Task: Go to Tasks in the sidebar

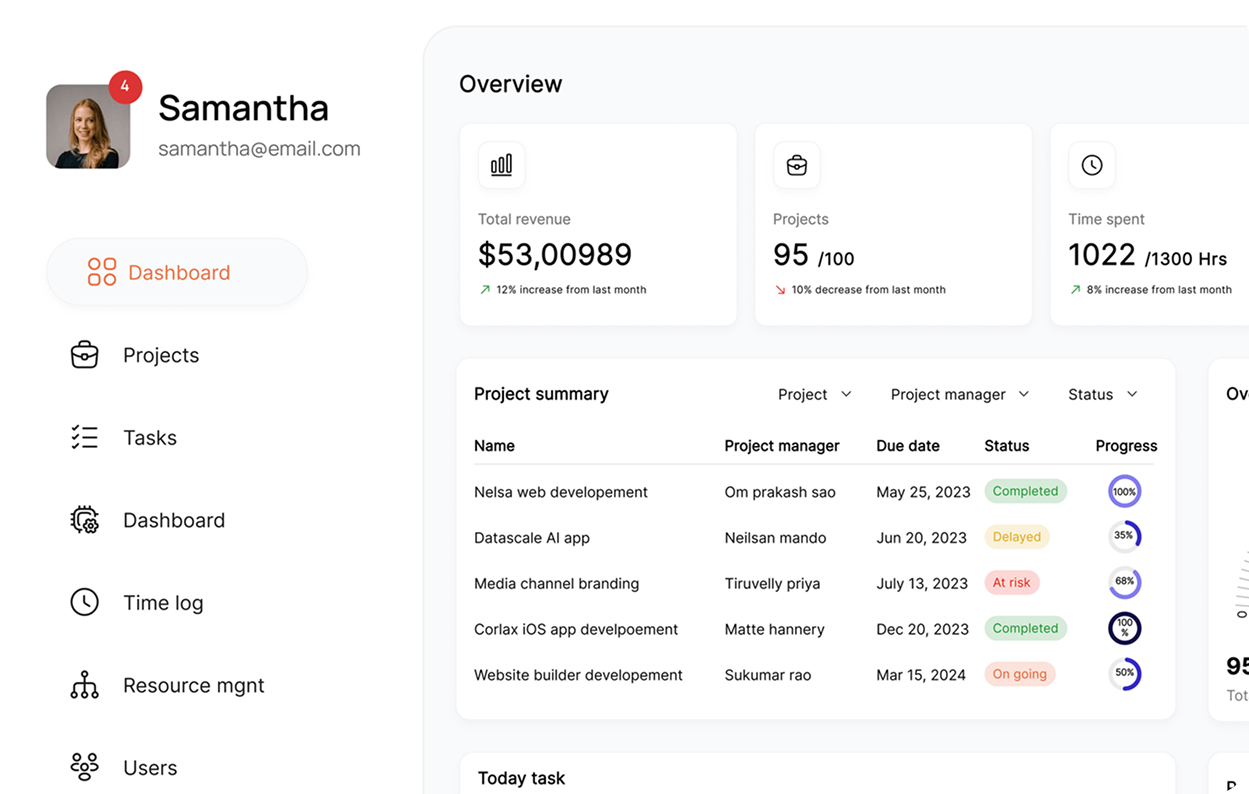Action: coord(150,437)
